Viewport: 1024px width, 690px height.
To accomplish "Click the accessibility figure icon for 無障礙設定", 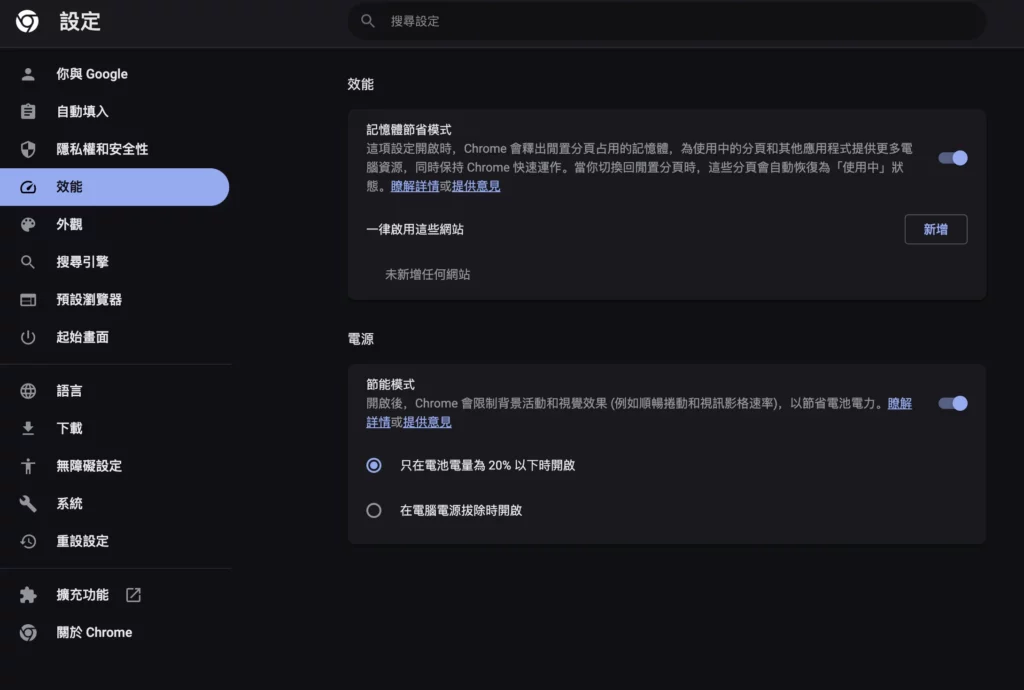I will pyautogui.click(x=28, y=466).
